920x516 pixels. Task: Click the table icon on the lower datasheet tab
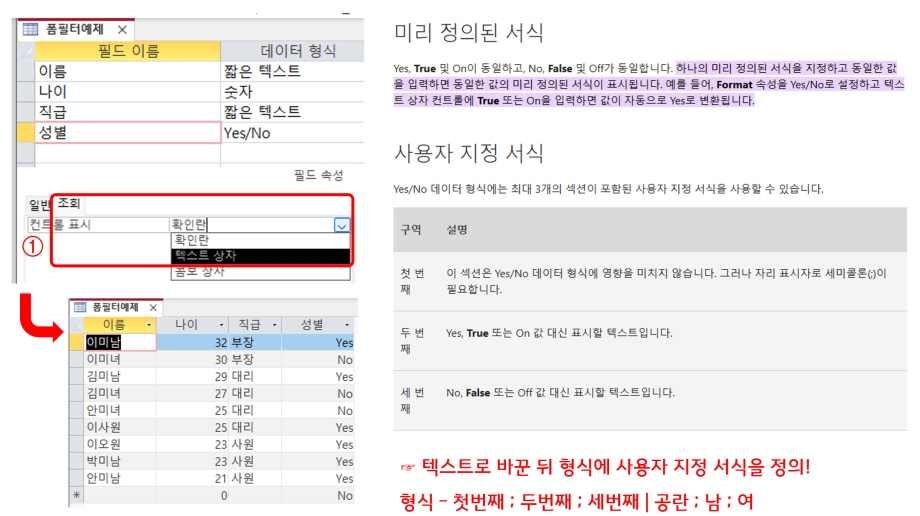[x=79, y=307]
